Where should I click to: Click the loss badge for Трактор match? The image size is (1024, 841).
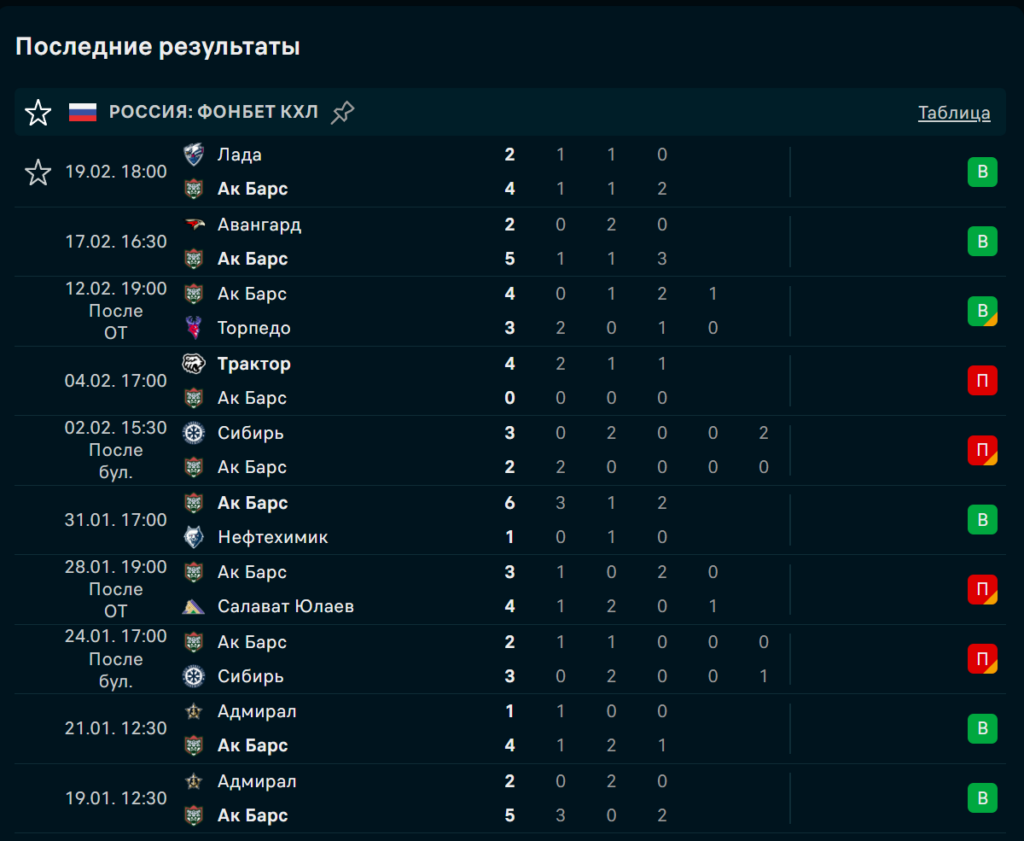pos(982,381)
